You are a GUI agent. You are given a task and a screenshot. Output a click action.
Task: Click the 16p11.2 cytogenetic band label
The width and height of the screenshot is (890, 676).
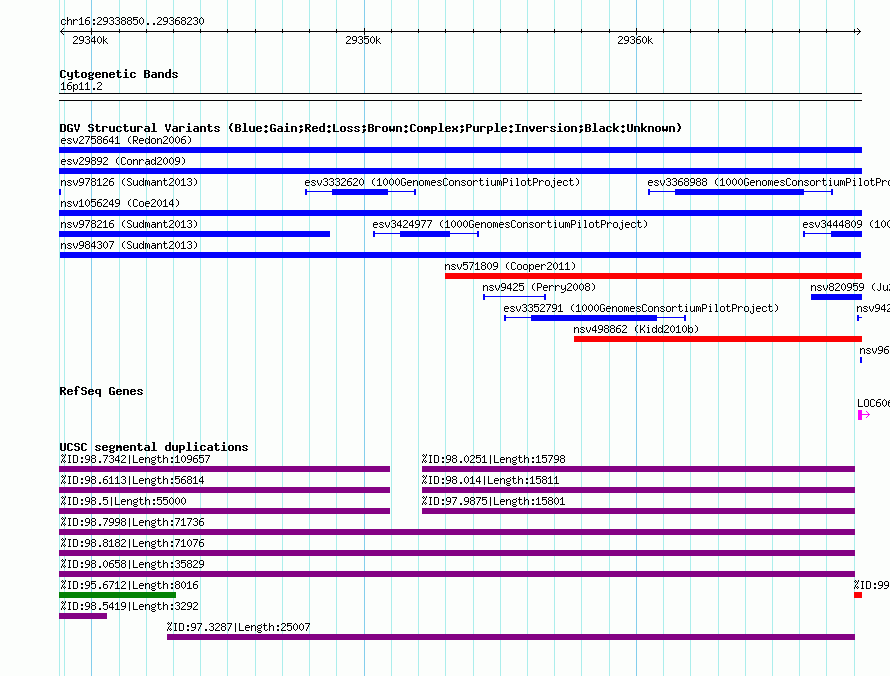81,86
